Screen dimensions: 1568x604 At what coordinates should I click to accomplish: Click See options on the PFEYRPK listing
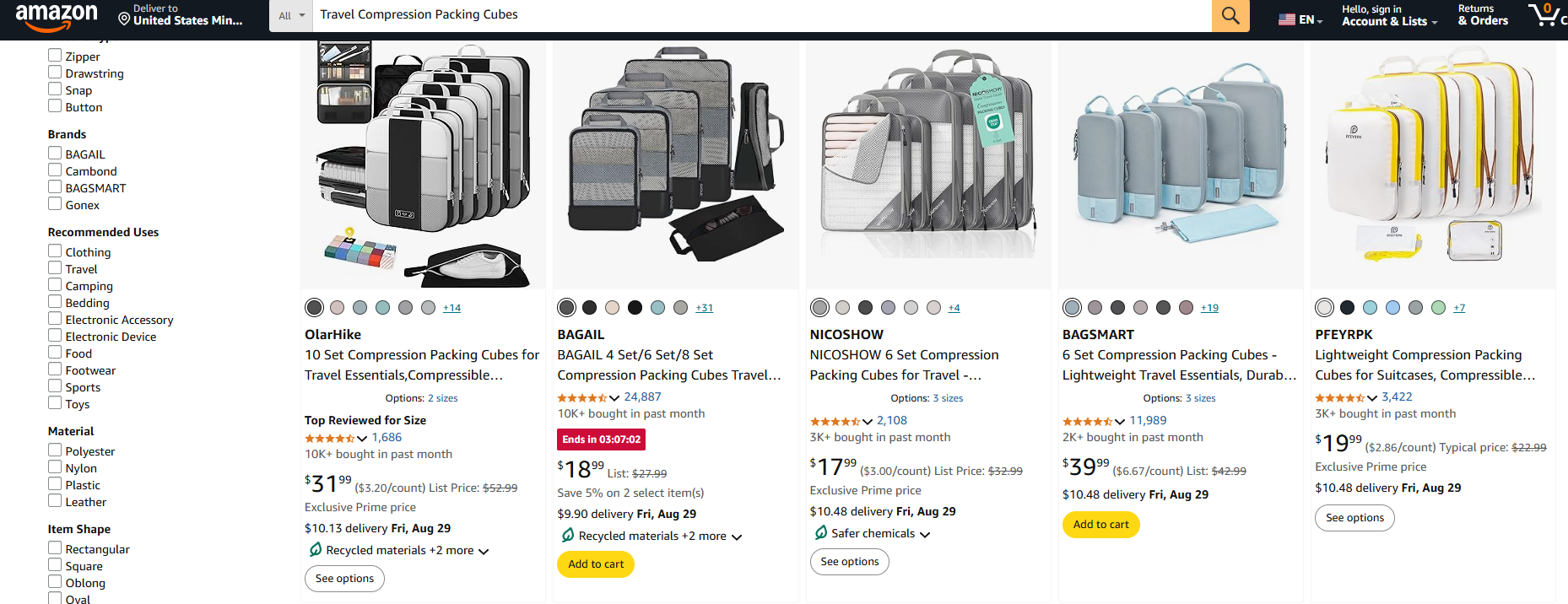click(1354, 517)
